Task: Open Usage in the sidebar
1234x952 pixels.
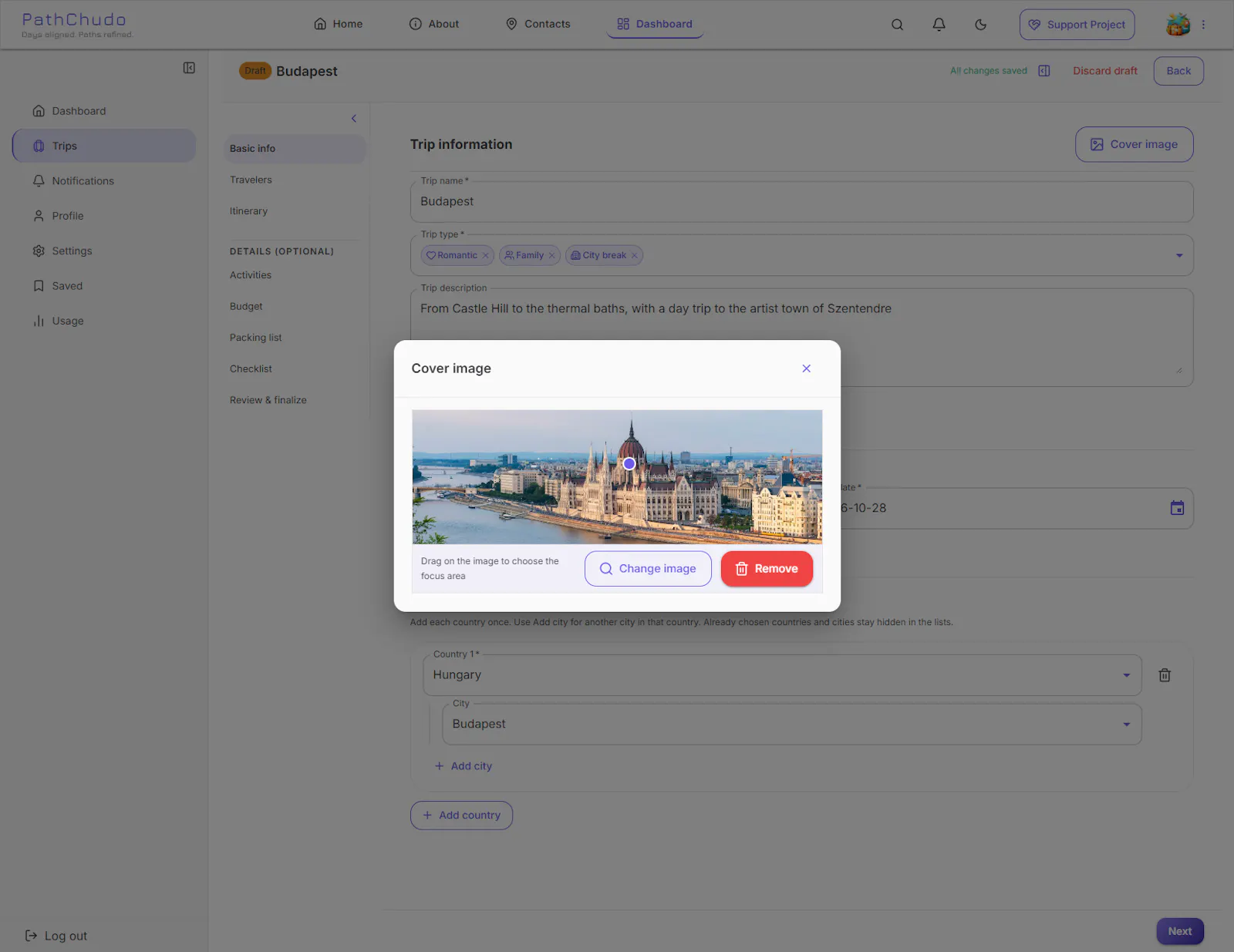Action: click(104, 321)
